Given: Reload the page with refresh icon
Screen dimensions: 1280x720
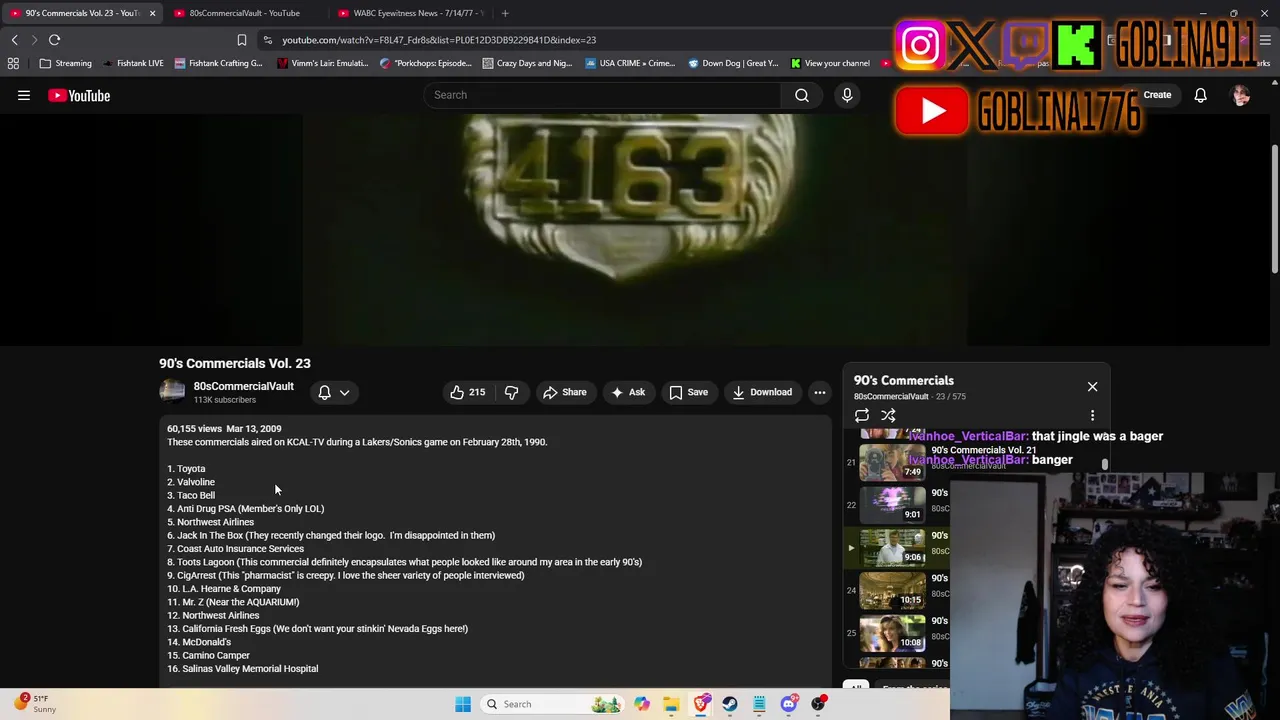Looking at the screenshot, I should pyautogui.click(x=54, y=40).
